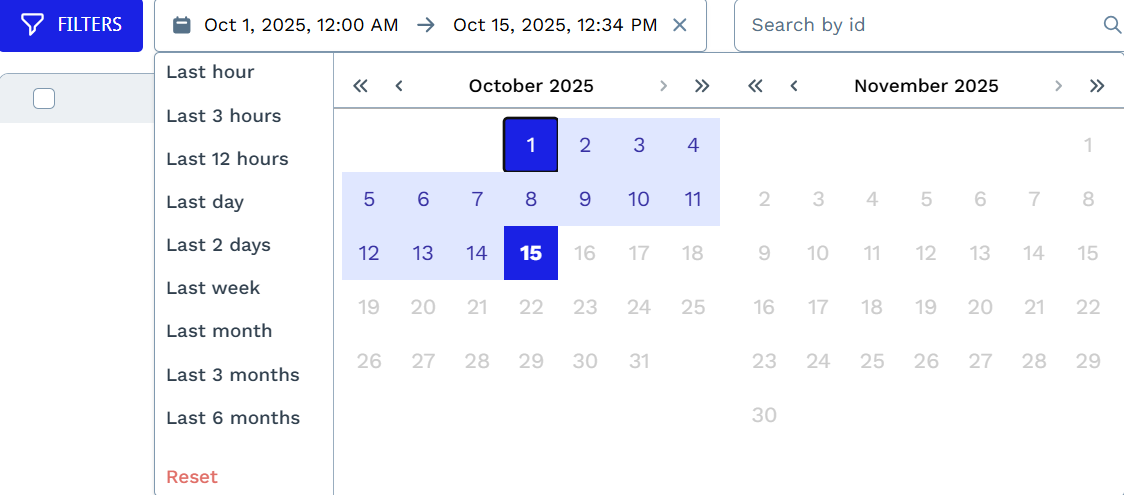The width and height of the screenshot is (1124, 495).
Task: Choose the Last week preset
Action: click(213, 288)
